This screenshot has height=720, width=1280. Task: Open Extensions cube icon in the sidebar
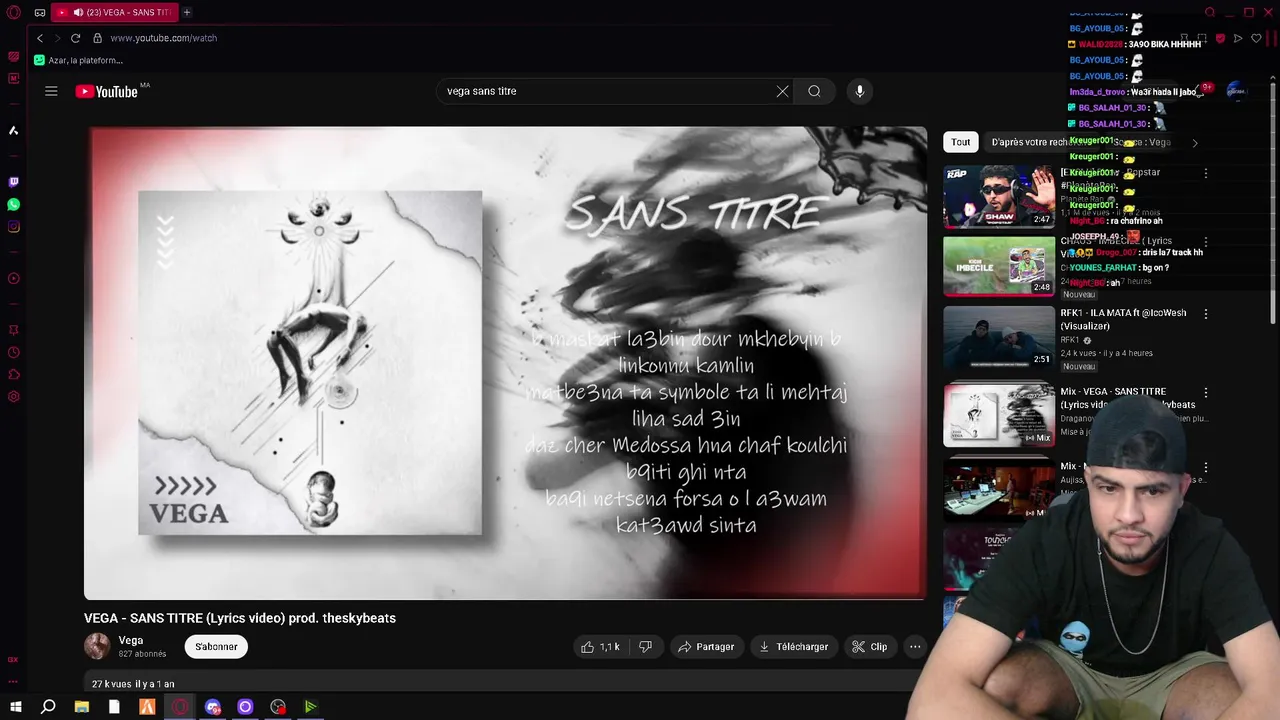pyautogui.click(x=14, y=374)
